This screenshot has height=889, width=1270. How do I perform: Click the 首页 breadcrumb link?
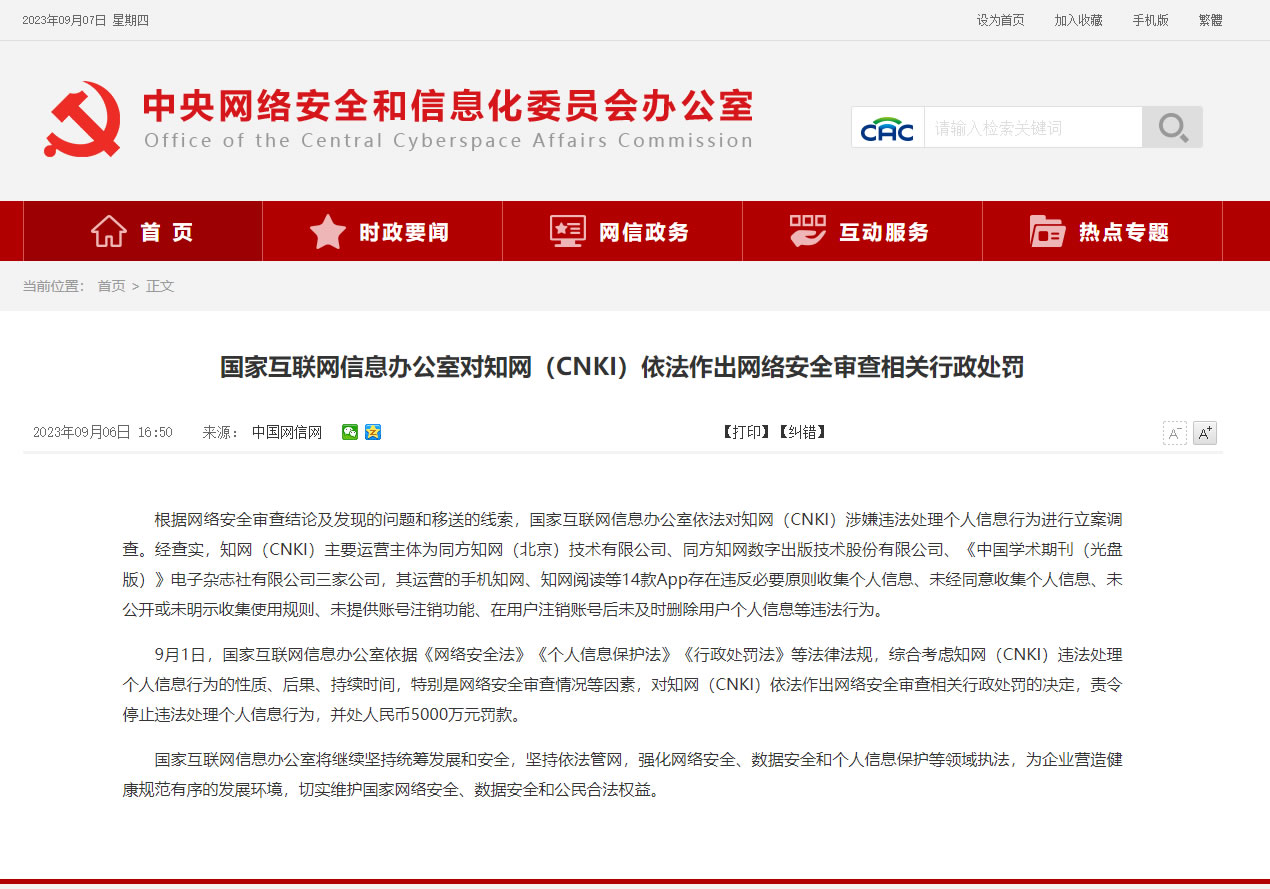111,286
